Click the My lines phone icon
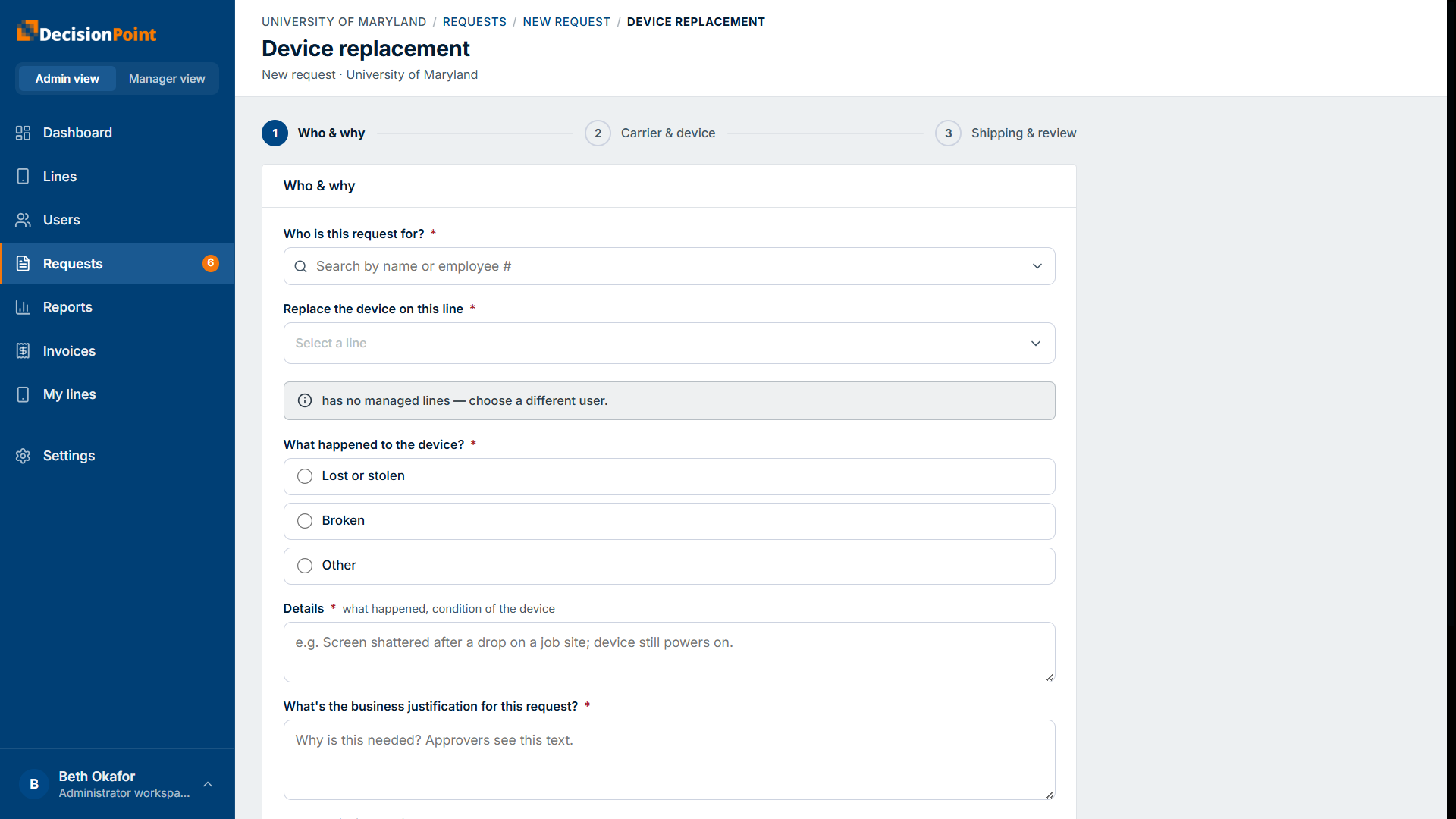 pos(23,394)
